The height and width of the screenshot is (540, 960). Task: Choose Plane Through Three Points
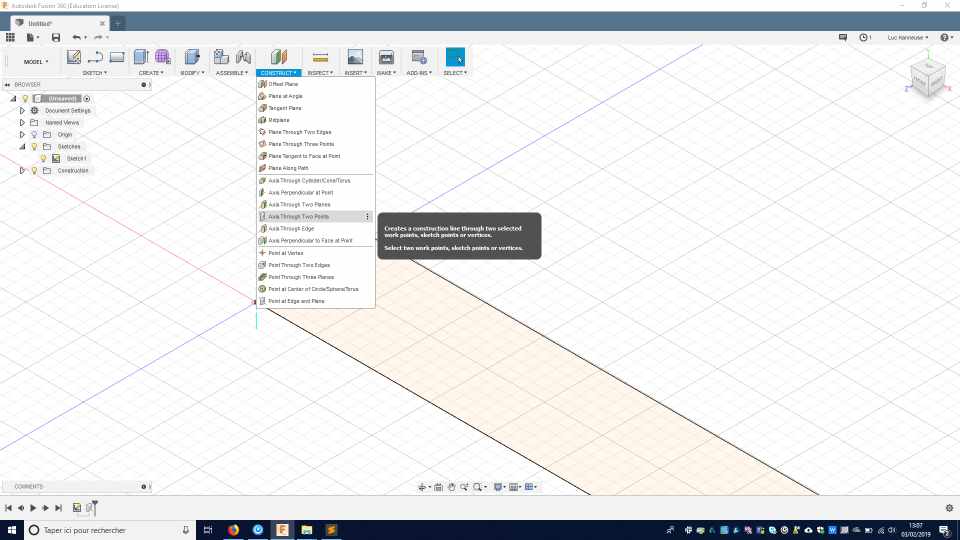coord(315,144)
